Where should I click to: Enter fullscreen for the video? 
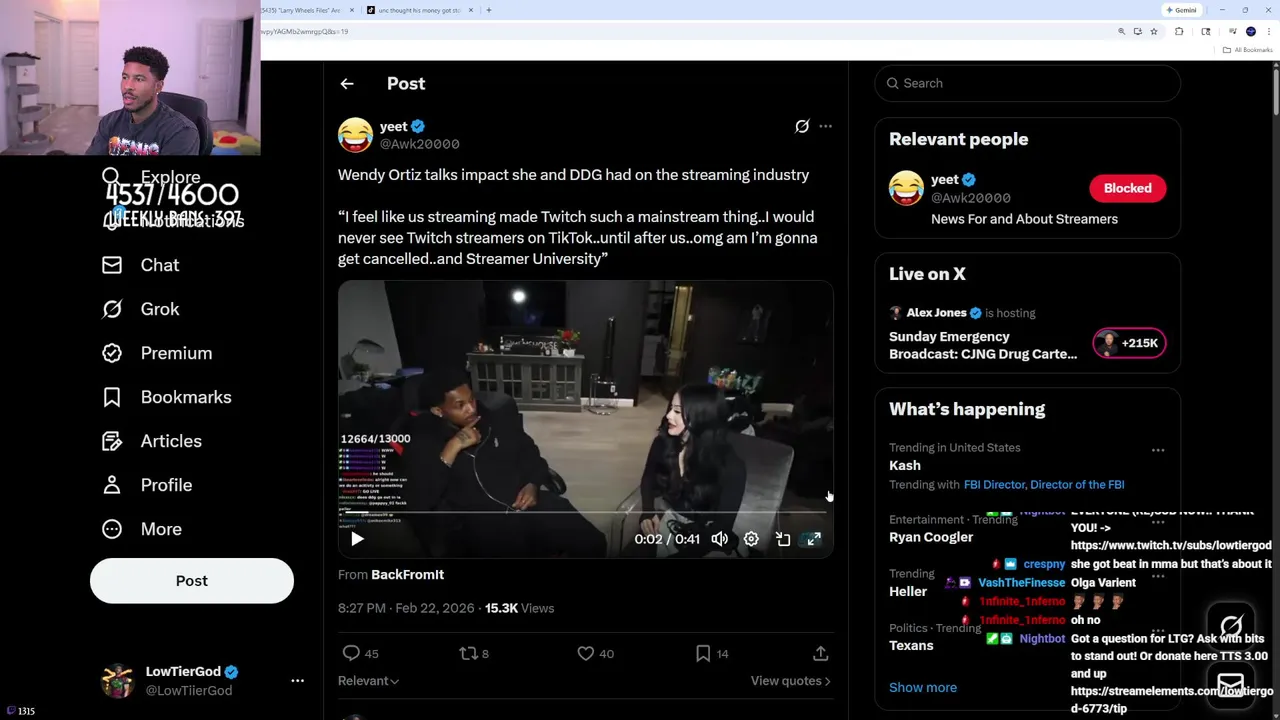pos(814,539)
